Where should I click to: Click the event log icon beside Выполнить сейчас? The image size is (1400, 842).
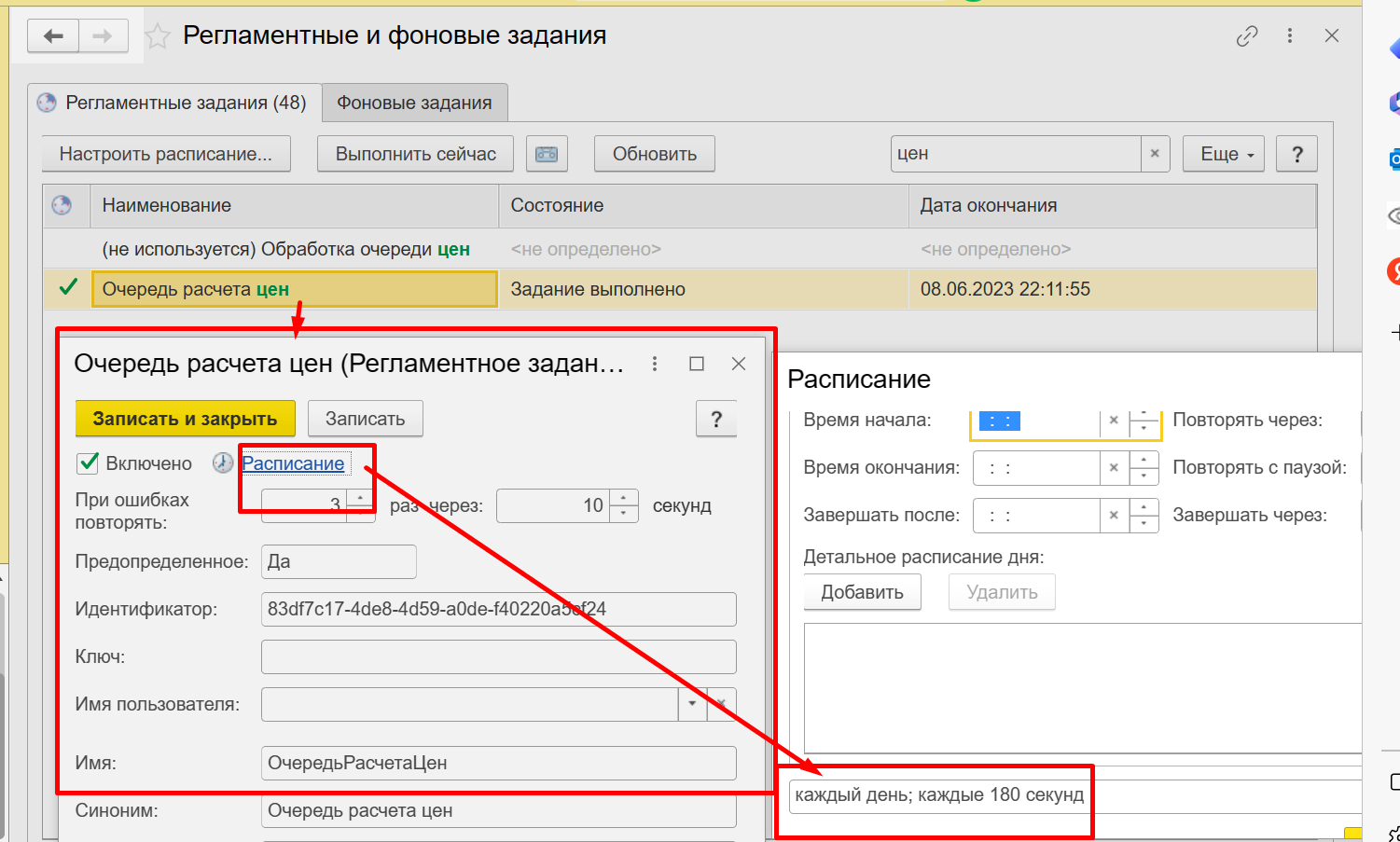pyautogui.click(x=547, y=154)
